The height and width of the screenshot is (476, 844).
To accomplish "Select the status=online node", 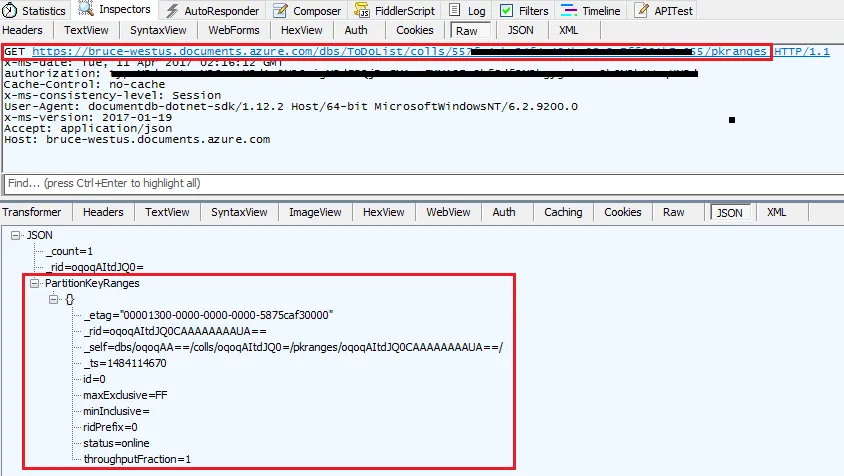I will pos(116,443).
